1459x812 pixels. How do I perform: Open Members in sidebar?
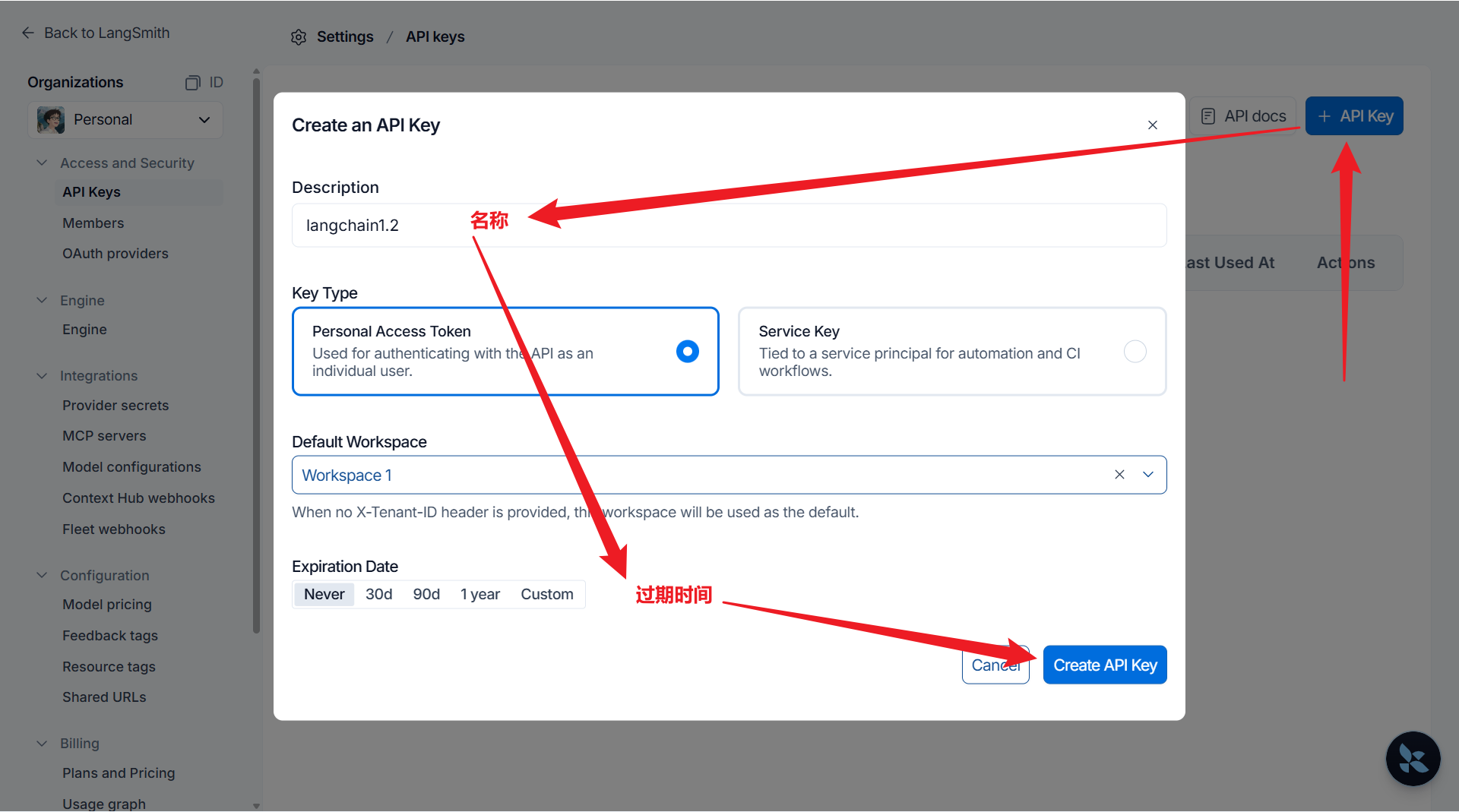[93, 223]
